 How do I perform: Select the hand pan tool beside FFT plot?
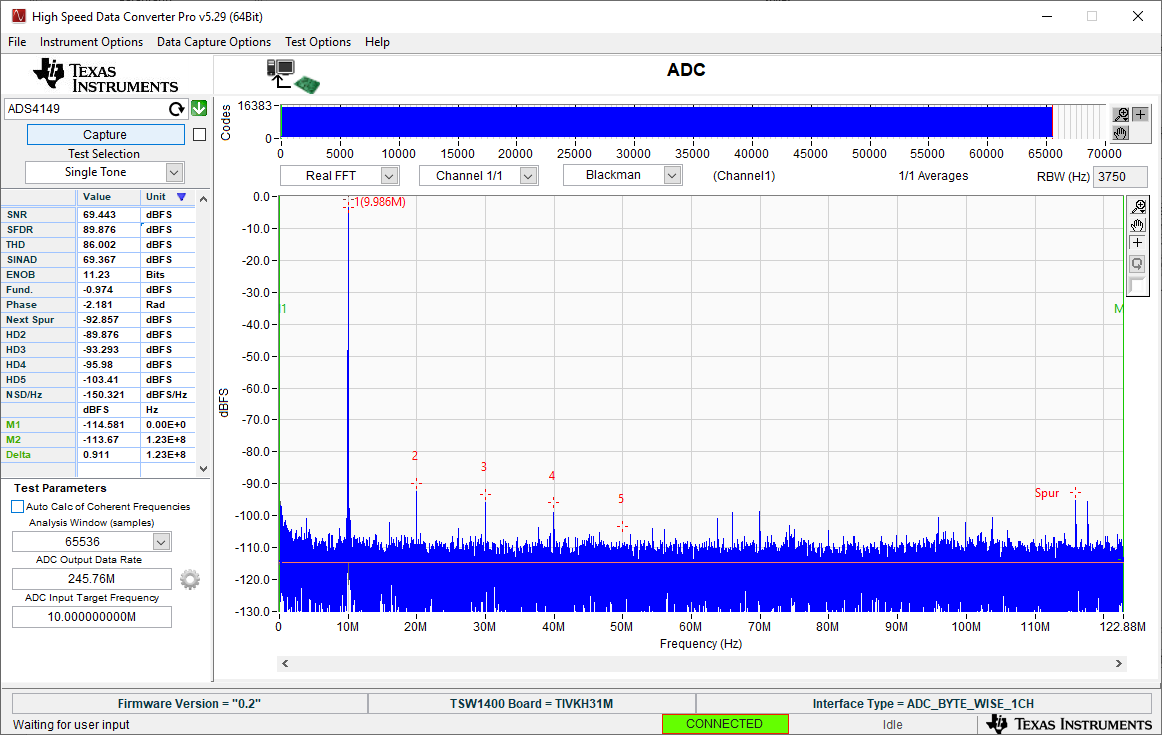coord(1138,225)
